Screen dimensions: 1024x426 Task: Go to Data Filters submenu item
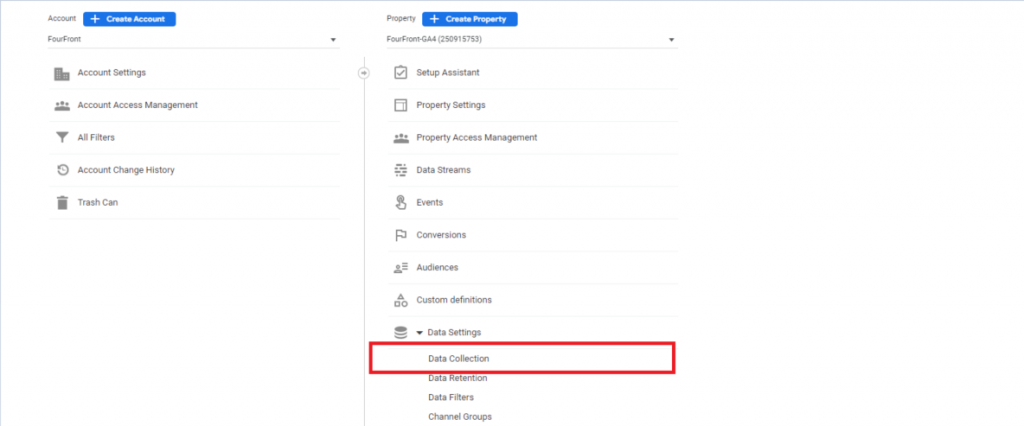451,397
